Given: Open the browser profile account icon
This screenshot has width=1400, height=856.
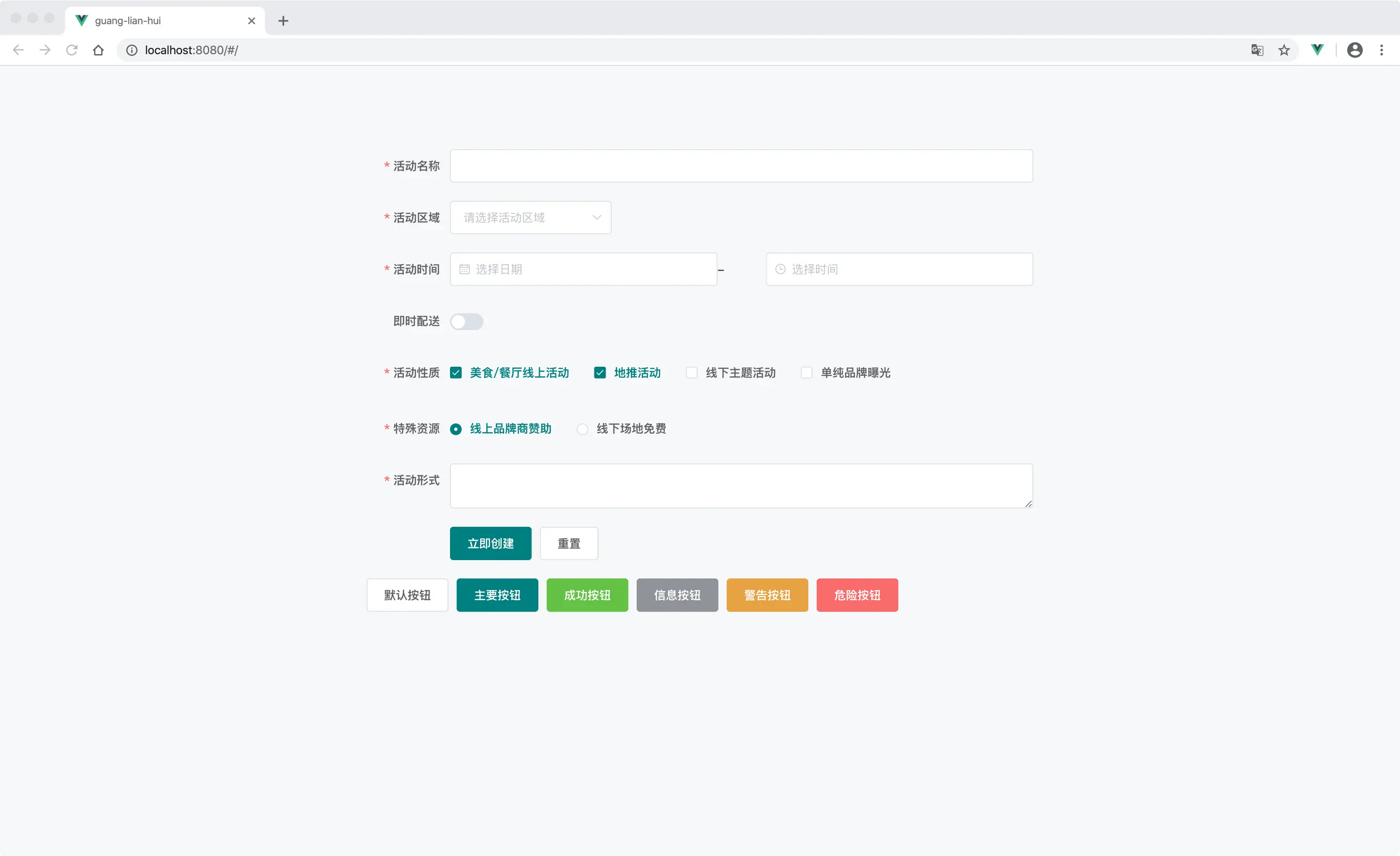Looking at the screenshot, I should click(x=1355, y=50).
